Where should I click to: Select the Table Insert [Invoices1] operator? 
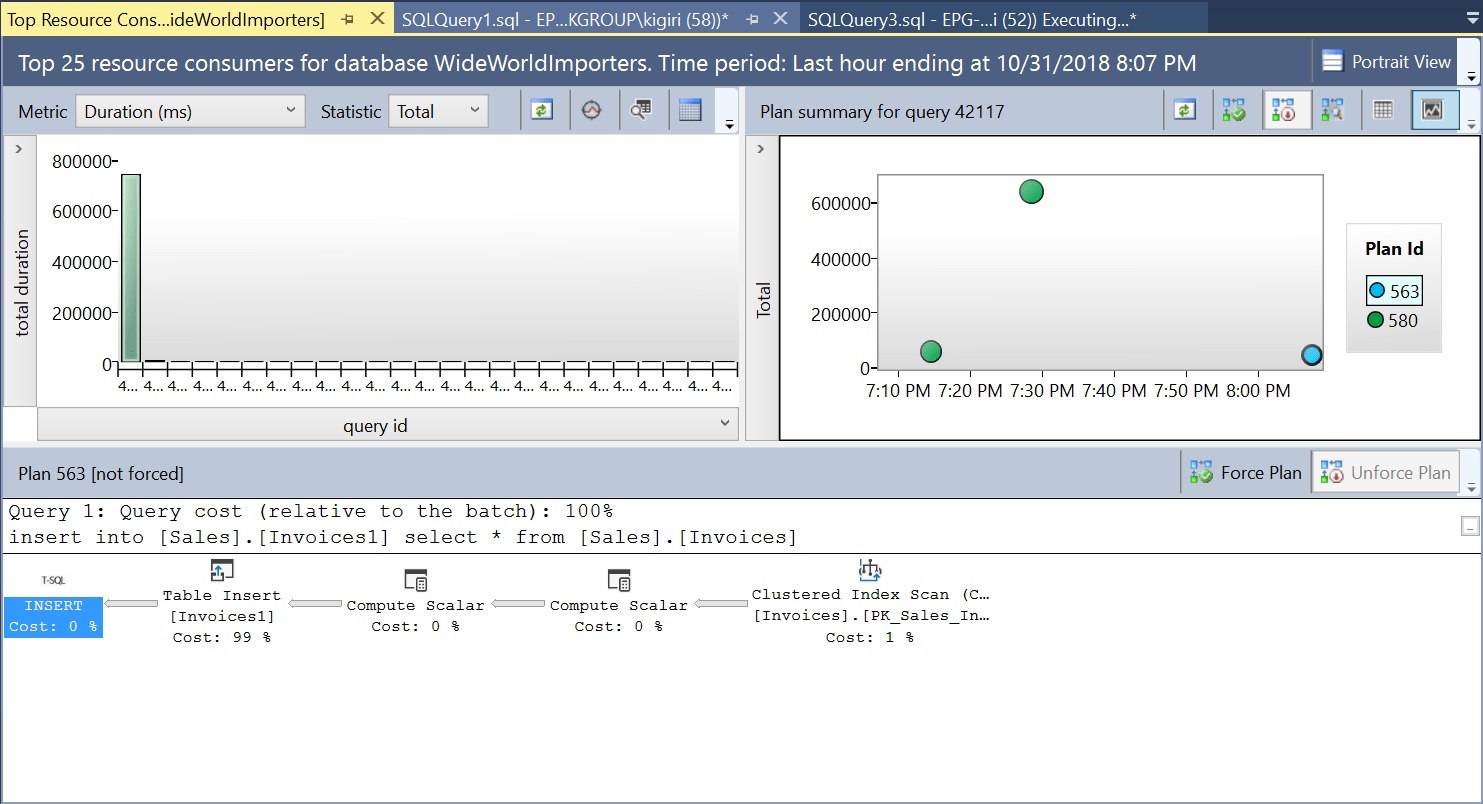222,600
